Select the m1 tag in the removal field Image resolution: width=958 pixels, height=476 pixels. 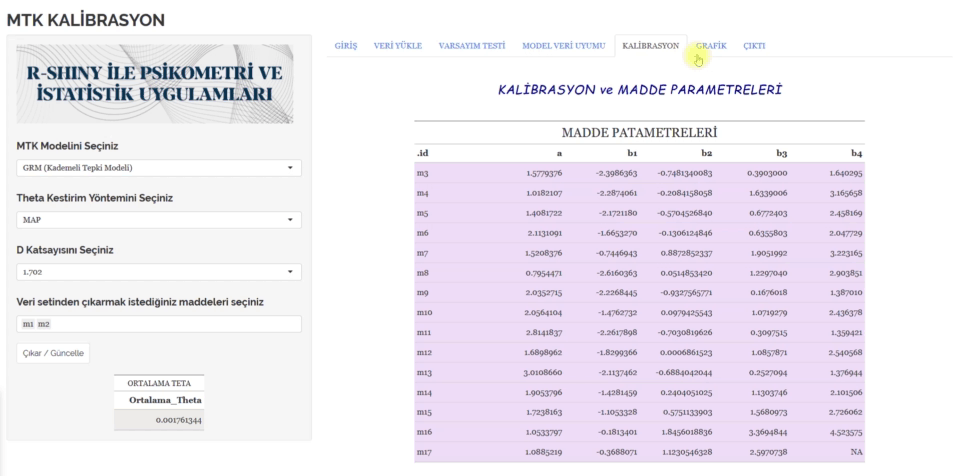point(27,324)
